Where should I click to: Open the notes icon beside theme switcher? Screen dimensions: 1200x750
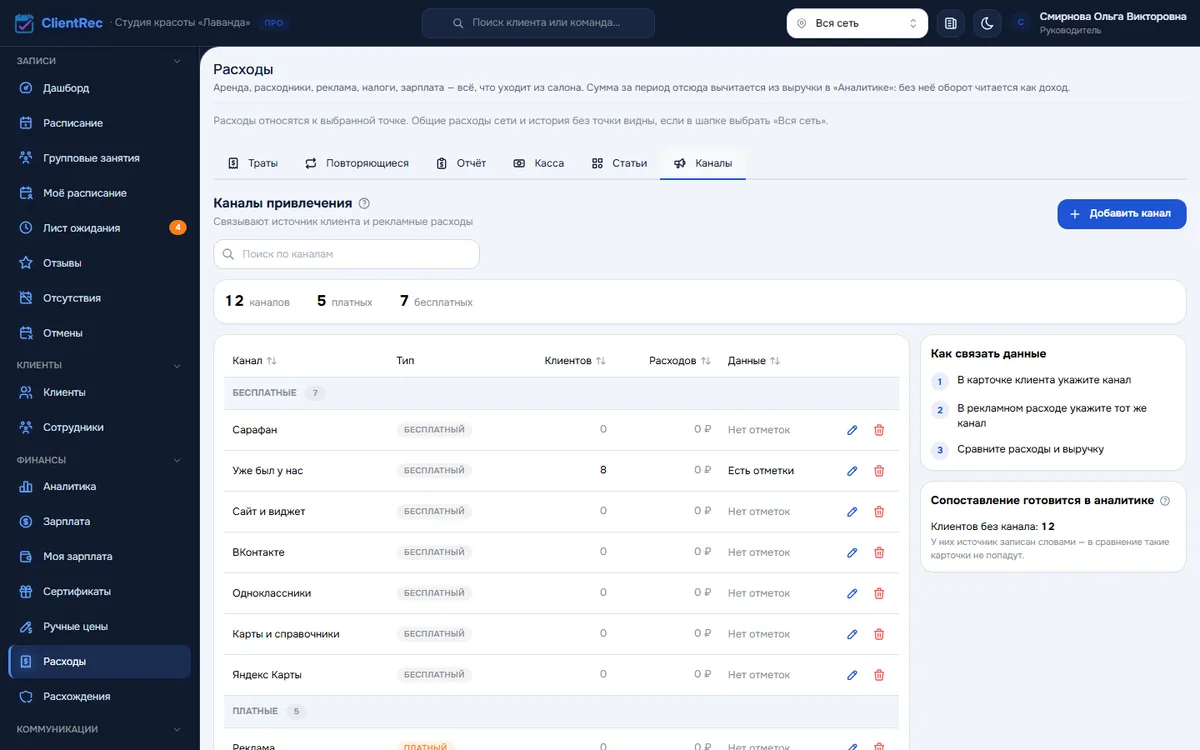(950, 23)
